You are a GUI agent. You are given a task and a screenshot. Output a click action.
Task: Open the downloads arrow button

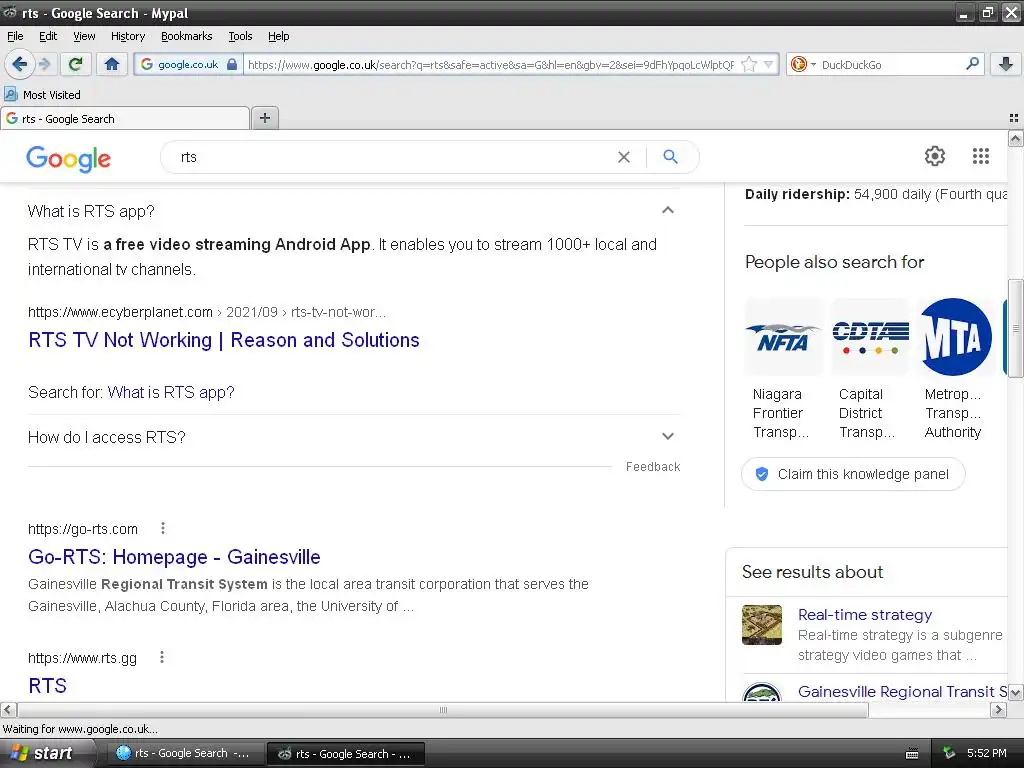point(1006,64)
